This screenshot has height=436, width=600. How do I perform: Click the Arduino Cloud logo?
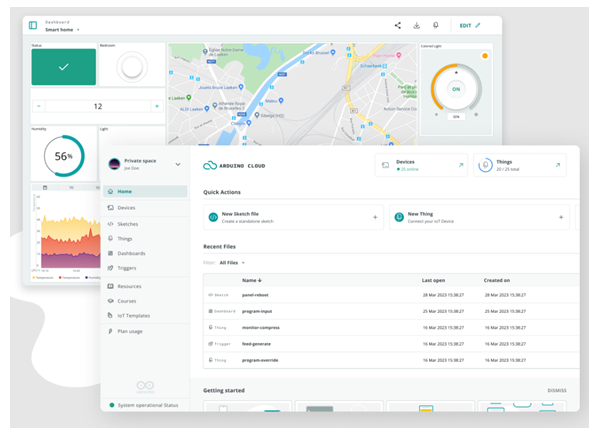(x=211, y=166)
